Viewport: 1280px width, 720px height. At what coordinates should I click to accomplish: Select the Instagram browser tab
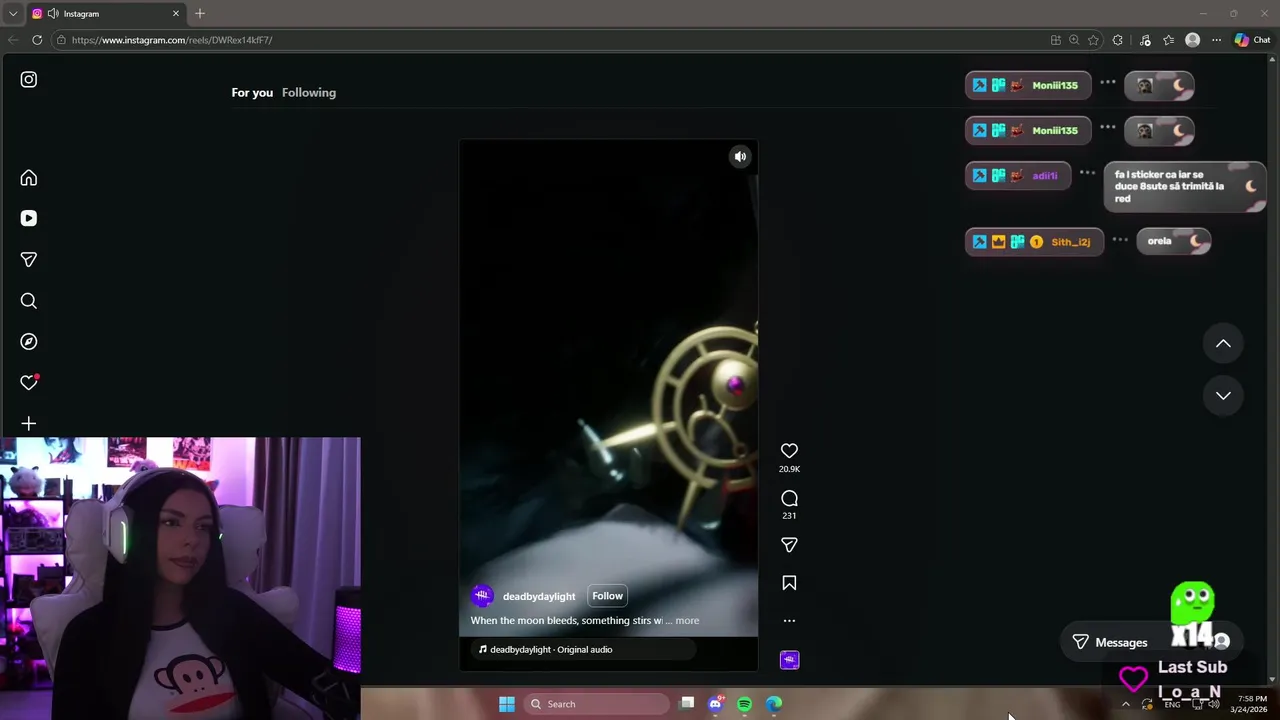pos(105,14)
